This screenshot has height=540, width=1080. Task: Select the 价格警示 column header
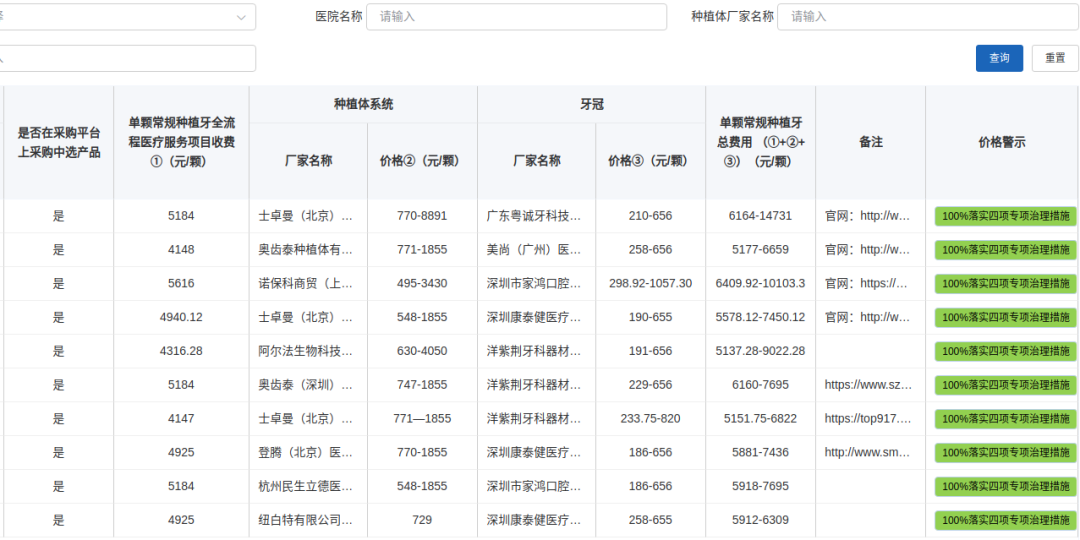pos(1001,142)
